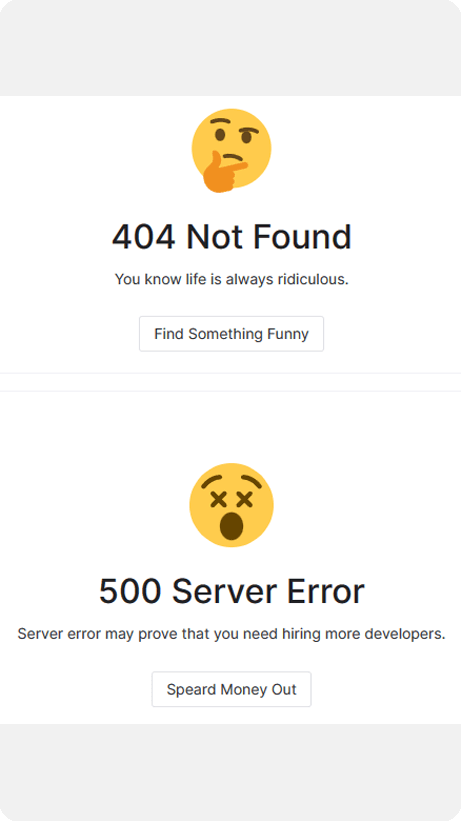Click the "You know life is always ridiculous." text
Screen dimensions: 461x821
pyautogui.click(x=231, y=279)
